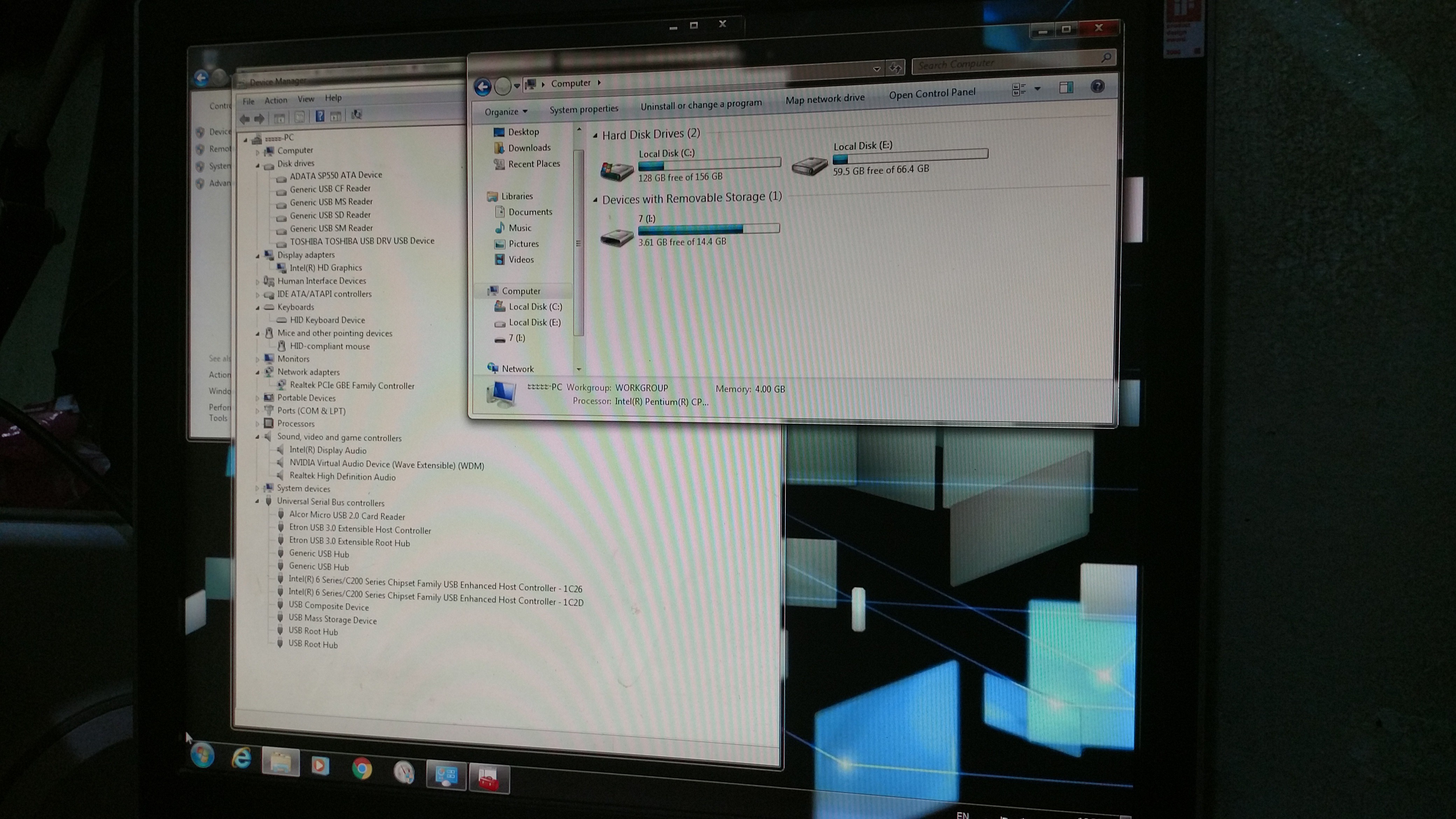Open the Action menu in Device Manager
The height and width of the screenshot is (819, 1456).
coord(276,100)
